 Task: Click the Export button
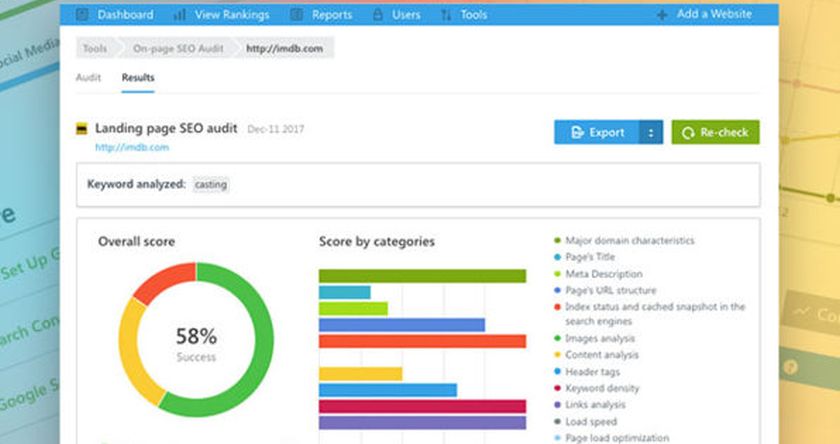point(596,132)
